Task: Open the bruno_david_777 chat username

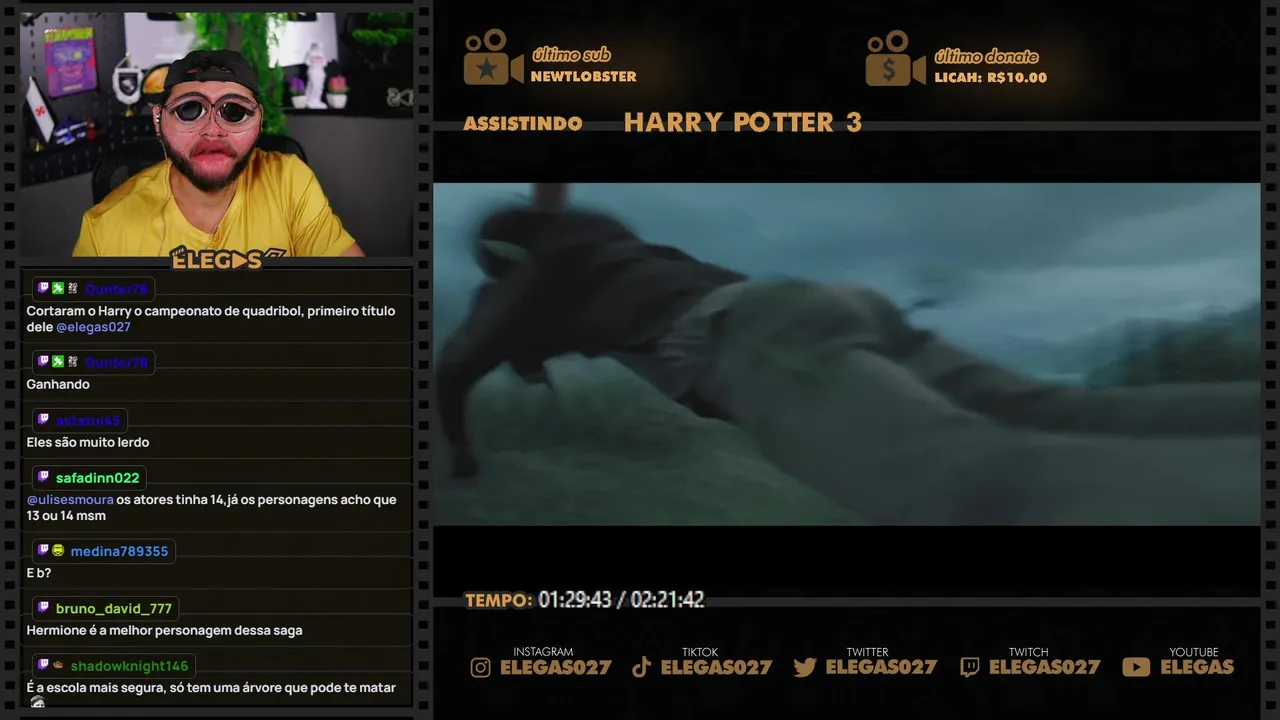Action: (x=114, y=608)
